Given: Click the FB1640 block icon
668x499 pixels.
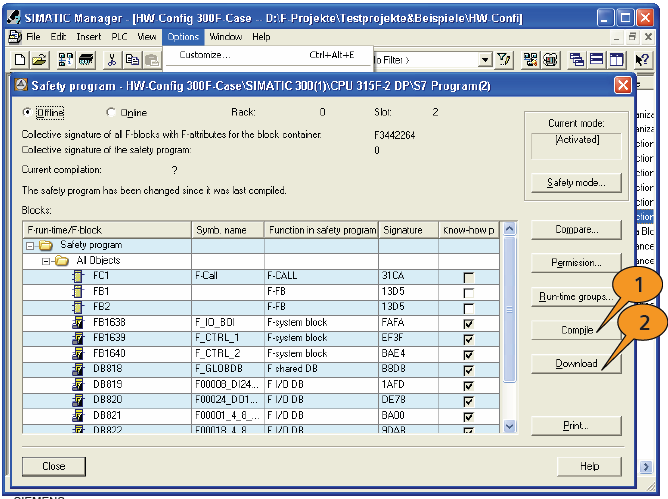Looking at the screenshot, I should coord(78,354).
